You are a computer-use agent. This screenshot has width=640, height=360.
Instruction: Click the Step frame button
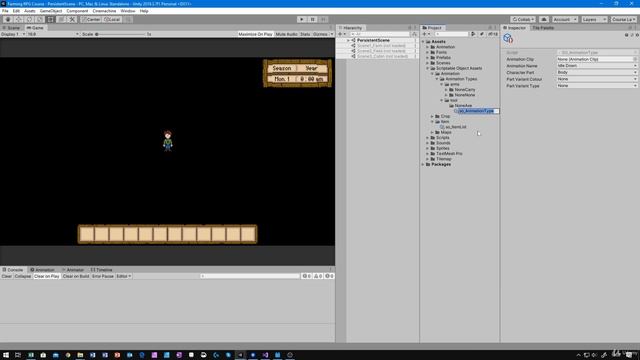(x=323, y=19)
